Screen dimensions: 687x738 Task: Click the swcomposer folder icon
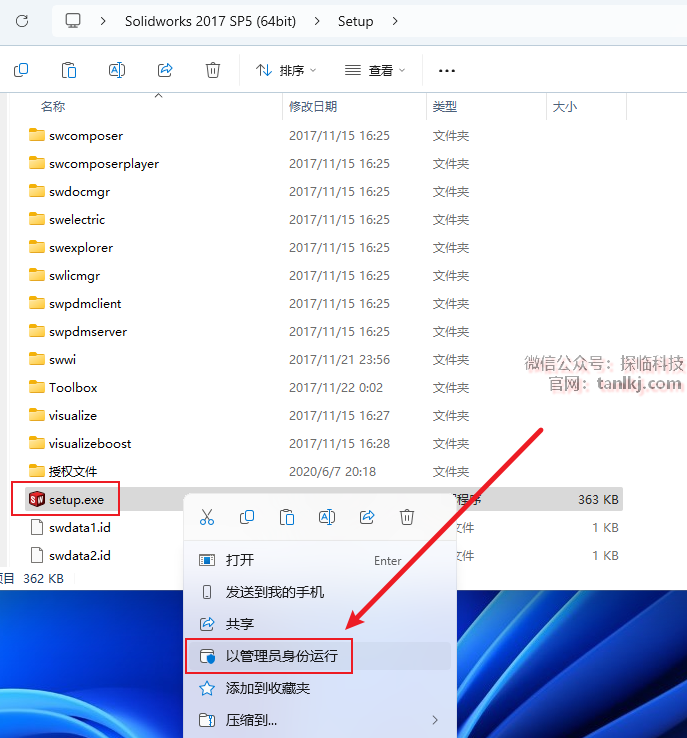point(37,135)
